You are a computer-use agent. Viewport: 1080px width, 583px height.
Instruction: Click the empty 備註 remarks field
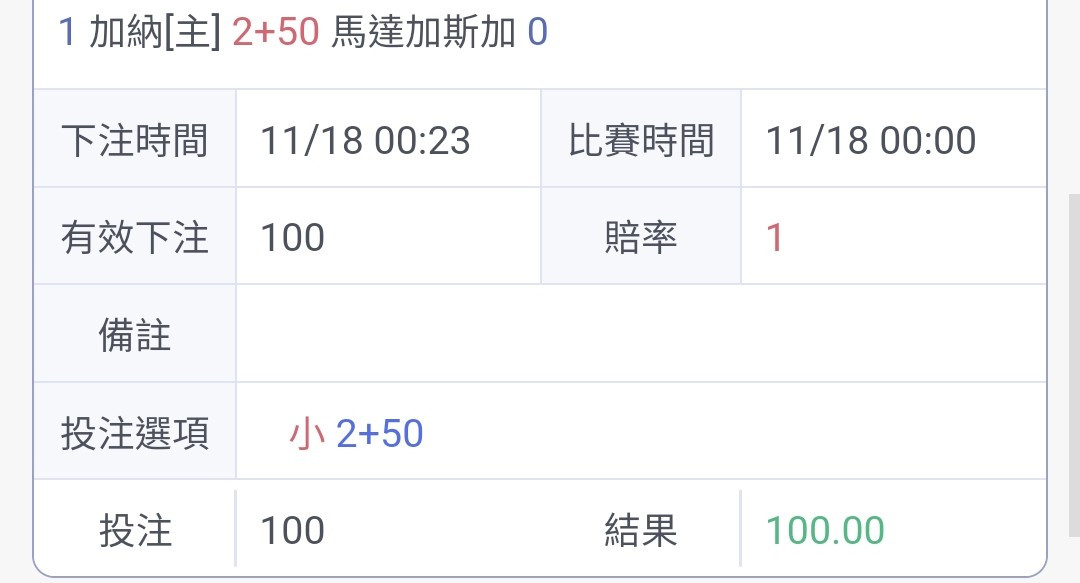pos(641,334)
